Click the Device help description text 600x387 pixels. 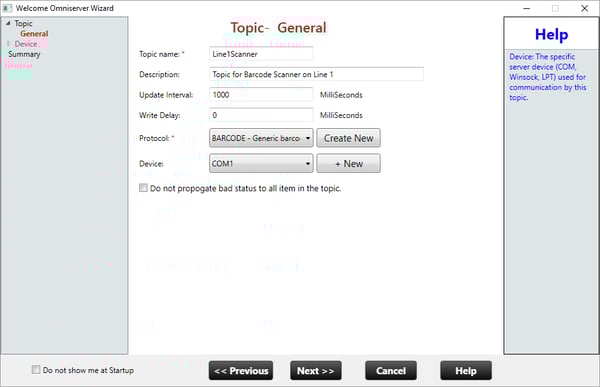click(547, 77)
